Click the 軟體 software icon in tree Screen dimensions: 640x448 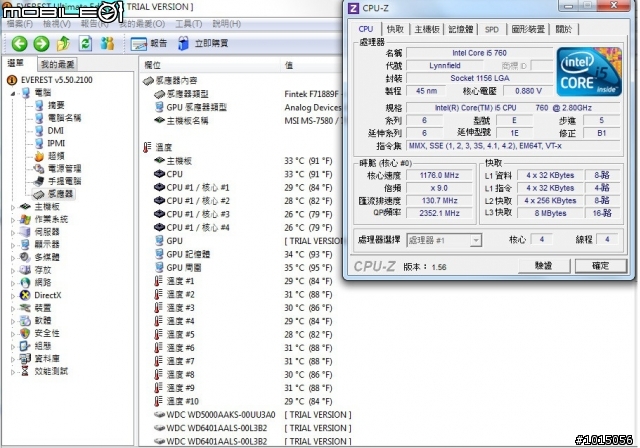coord(25,320)
